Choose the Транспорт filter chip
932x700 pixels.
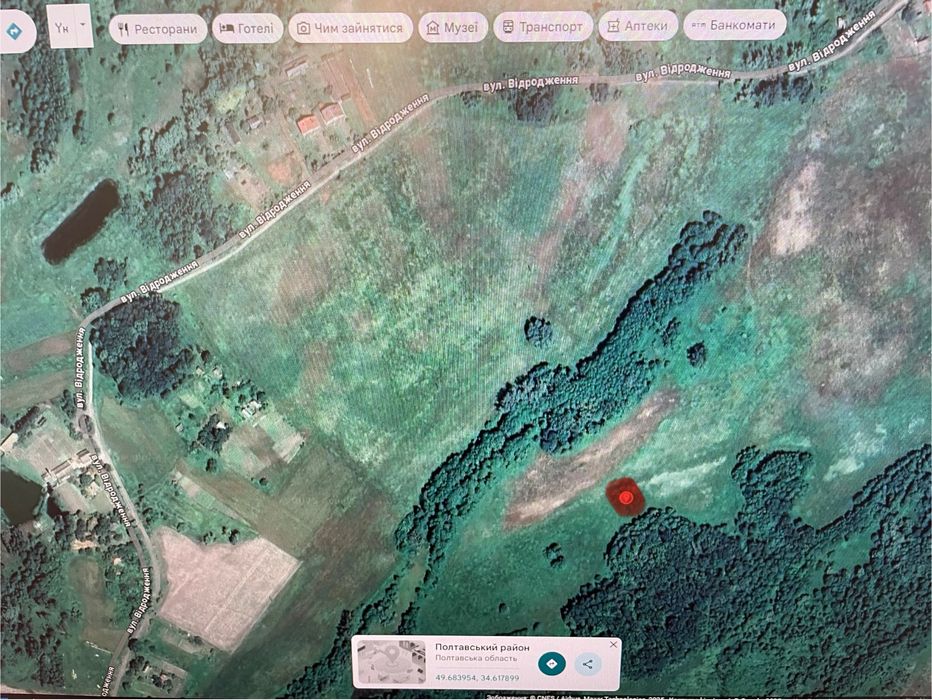point(543,27)
